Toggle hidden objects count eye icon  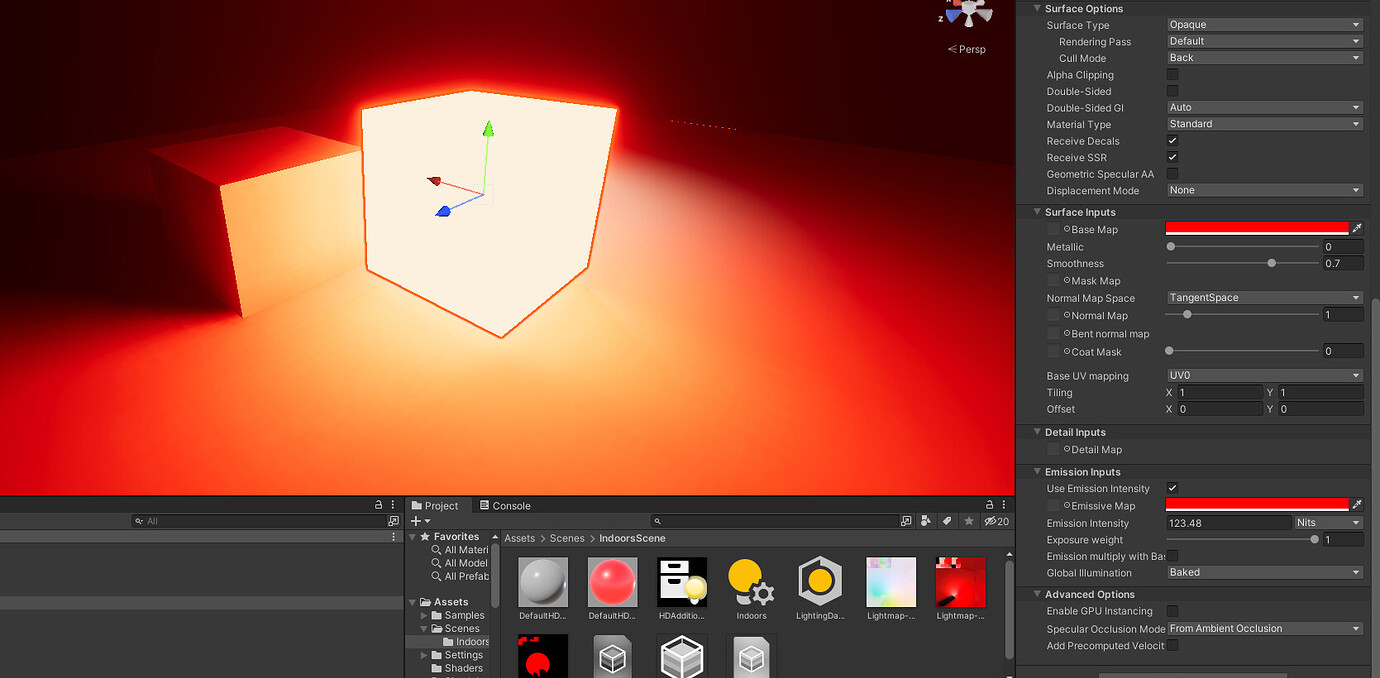[990, 521]
